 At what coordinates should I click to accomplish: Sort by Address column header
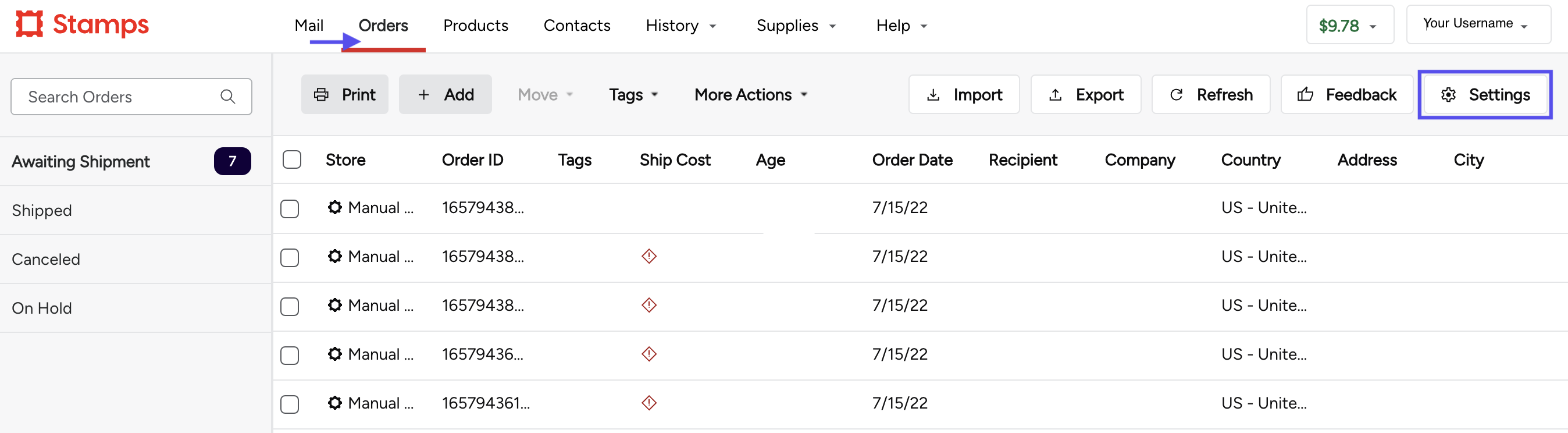point(1367,159)
